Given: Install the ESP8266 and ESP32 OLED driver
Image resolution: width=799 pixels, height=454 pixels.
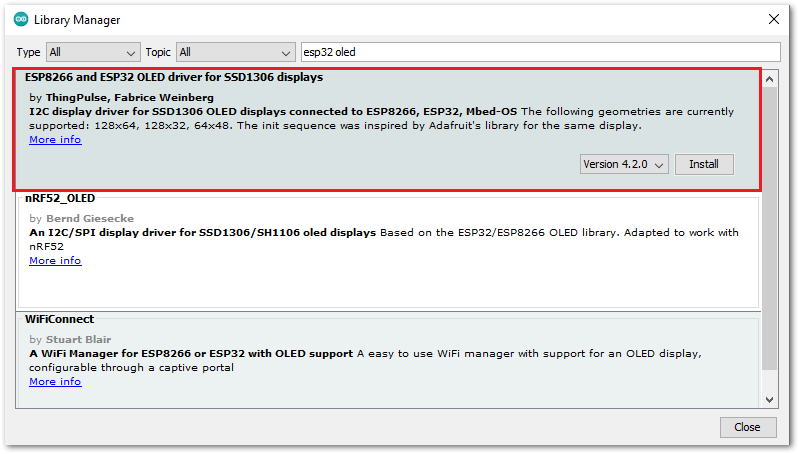Looking at the screenshot, I should point(704,164).
